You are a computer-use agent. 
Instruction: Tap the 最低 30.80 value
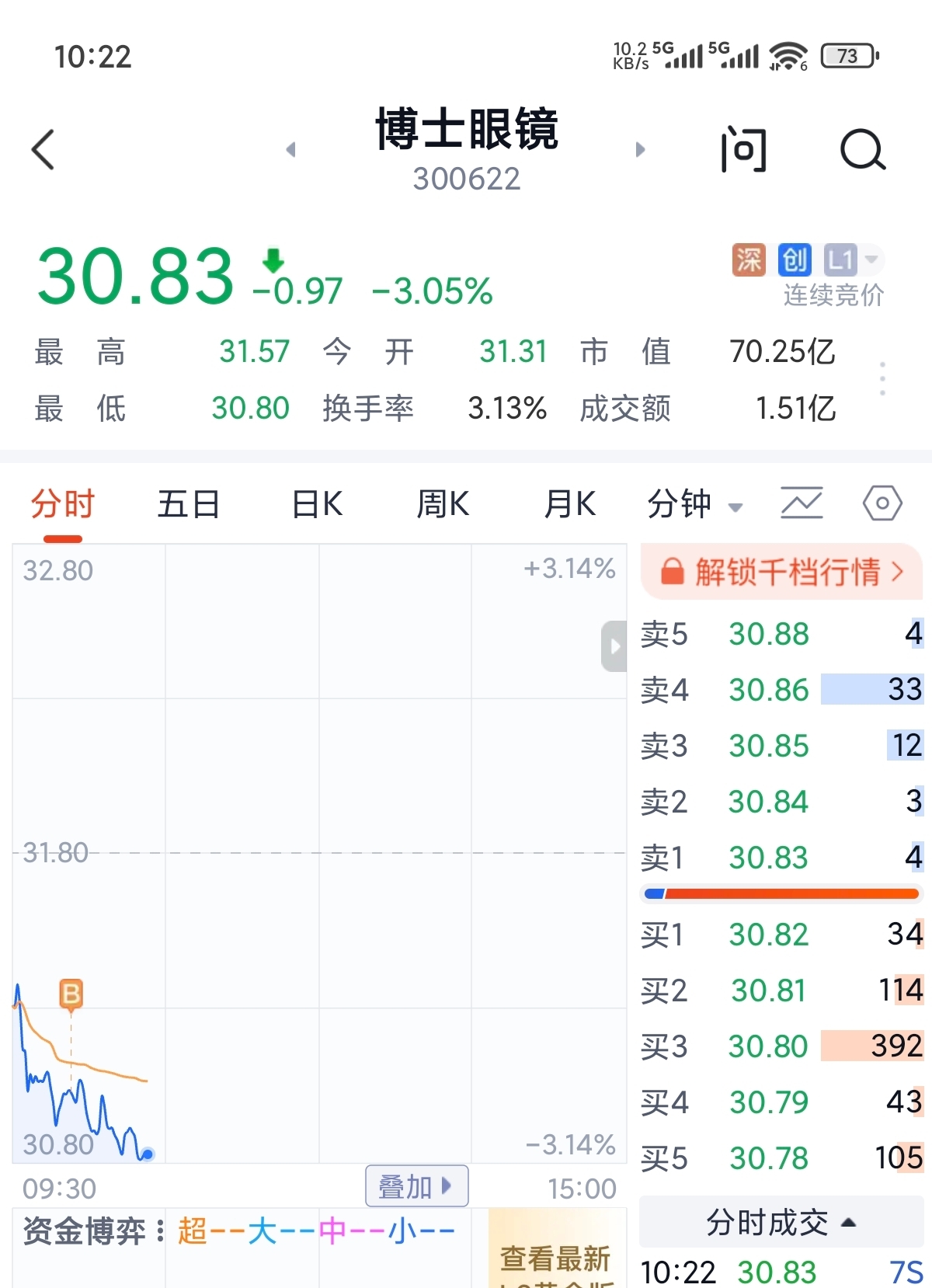250,409
